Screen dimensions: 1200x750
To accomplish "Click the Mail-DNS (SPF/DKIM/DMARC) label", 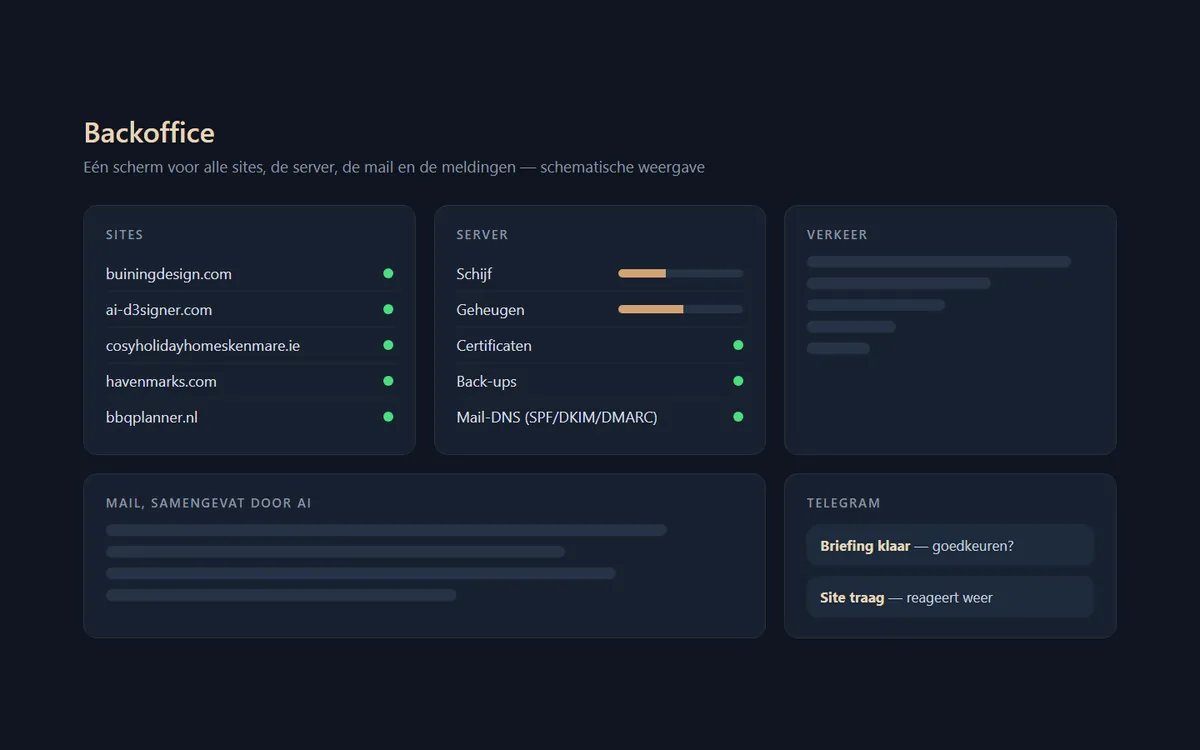I will point(557,418).
